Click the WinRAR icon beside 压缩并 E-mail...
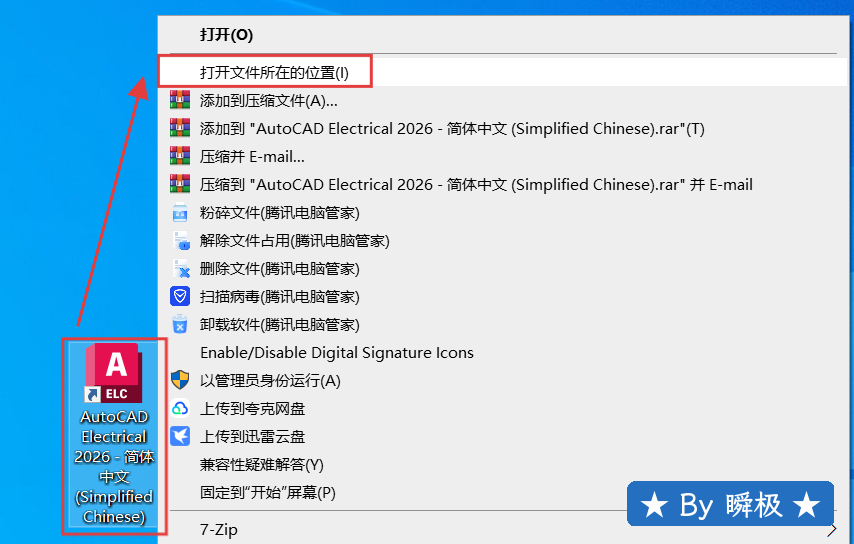This screenshot has width=854, height=544. point(180,156)
